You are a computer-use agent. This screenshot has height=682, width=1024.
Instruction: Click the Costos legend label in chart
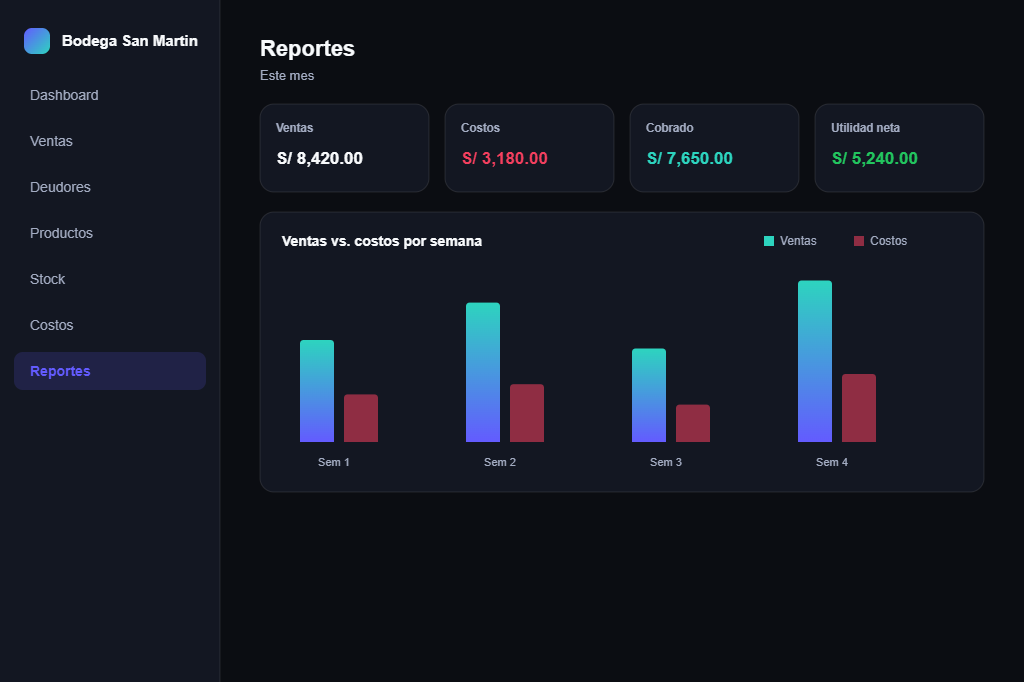(888, 241)
